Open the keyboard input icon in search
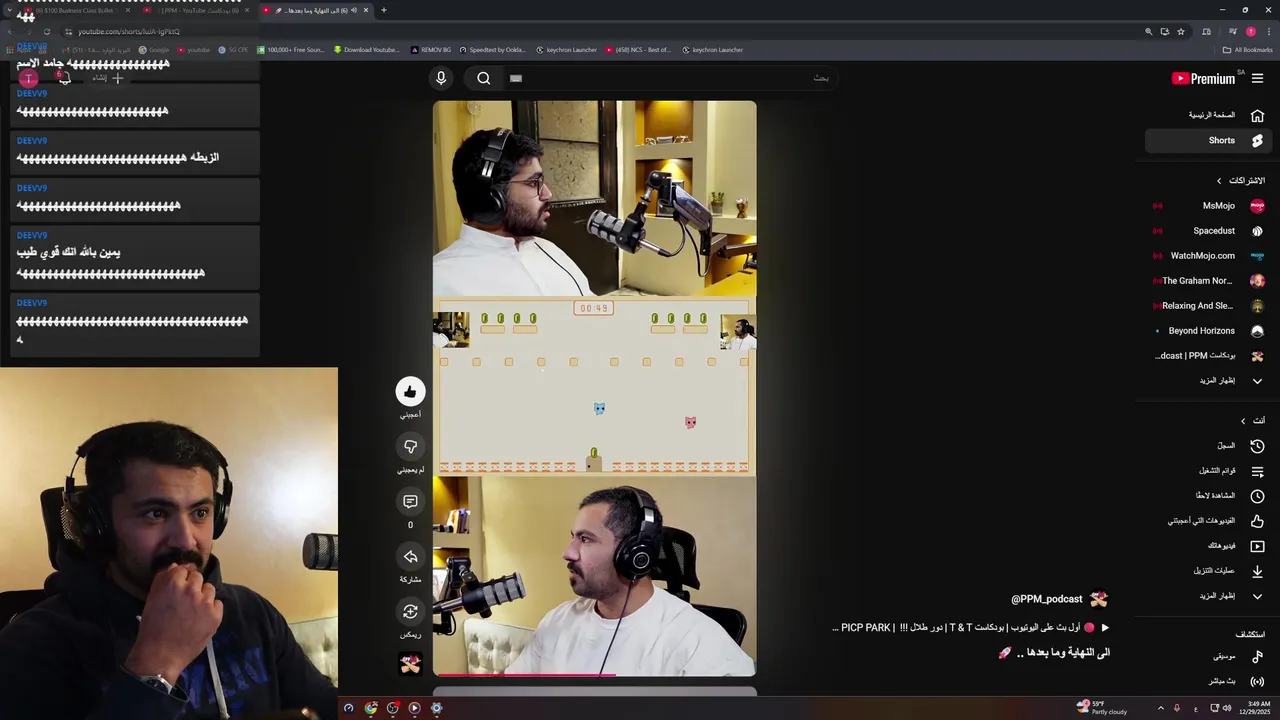 (516, 78)
